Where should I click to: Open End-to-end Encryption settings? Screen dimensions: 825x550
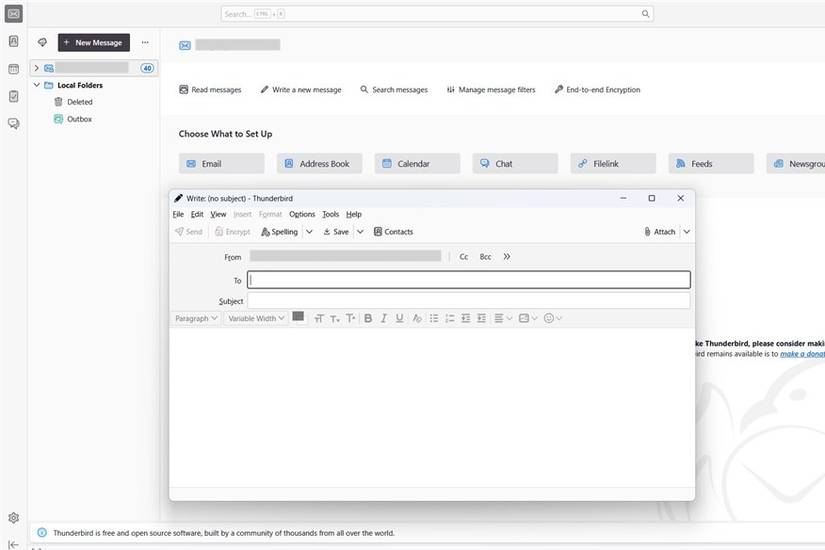pyautogui.click(x=597, y=90)
